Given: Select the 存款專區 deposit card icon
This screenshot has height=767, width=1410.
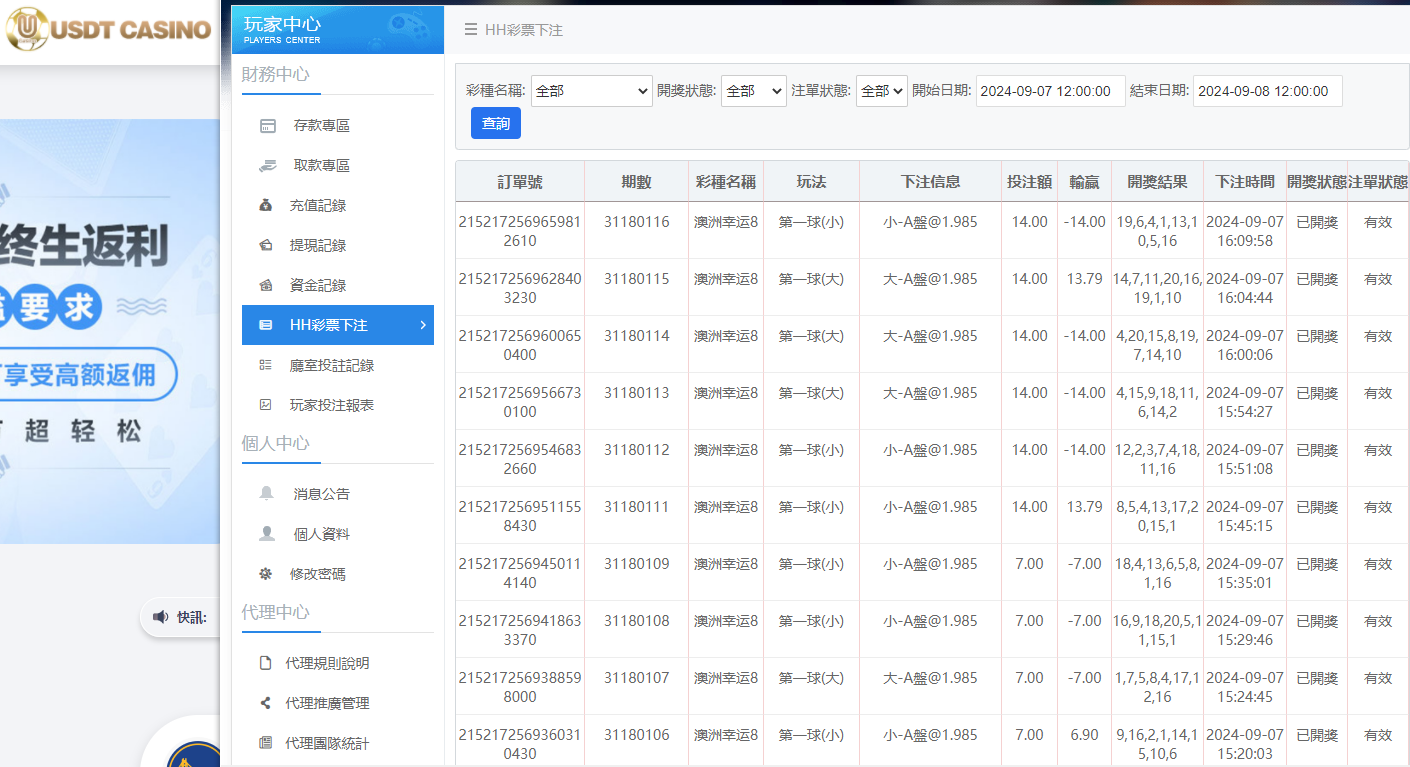Looking at the screenshot, I should point(266,125).
